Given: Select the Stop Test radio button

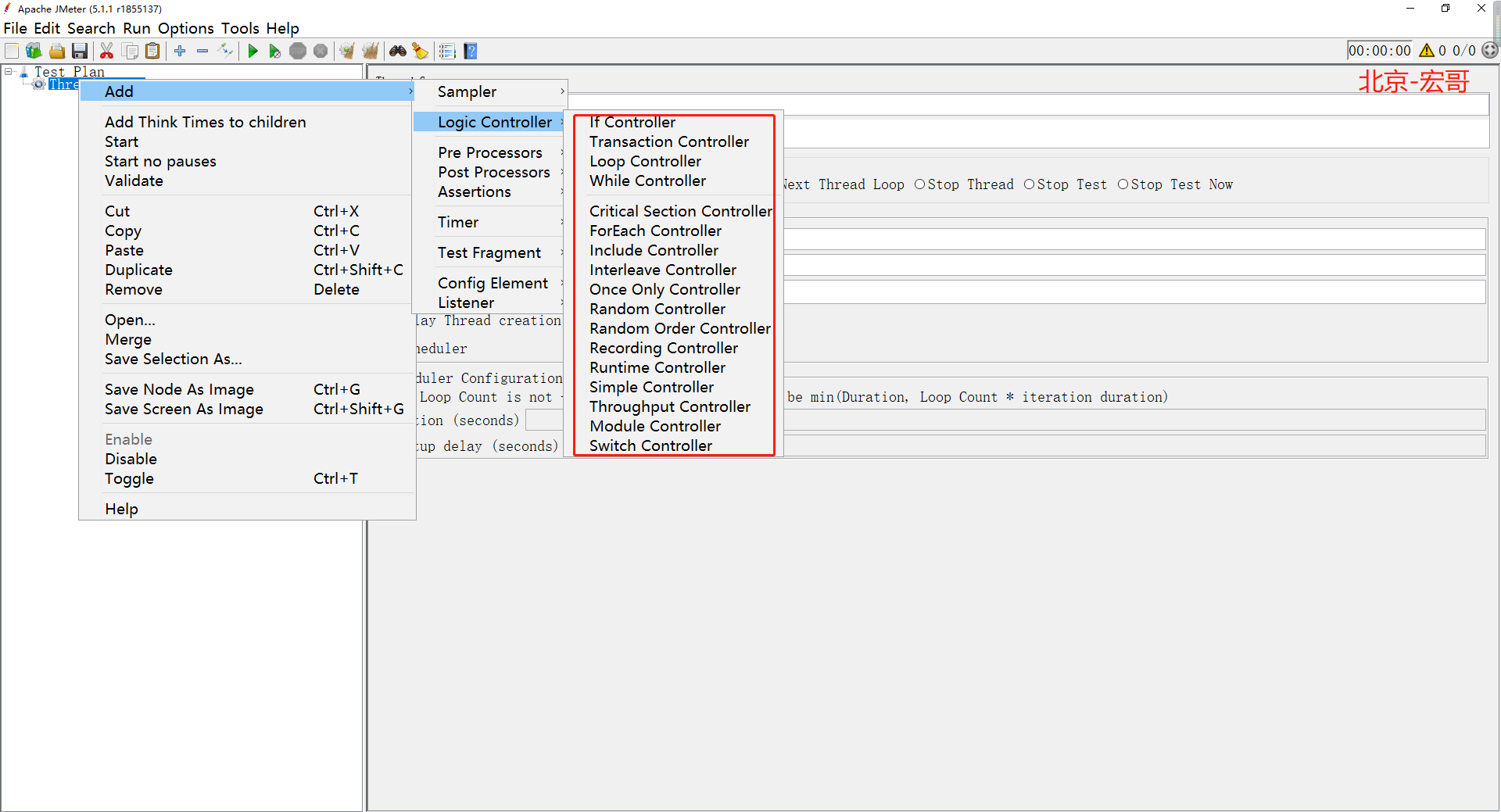Looking at the screenshot, I should tap(1030, 184).
